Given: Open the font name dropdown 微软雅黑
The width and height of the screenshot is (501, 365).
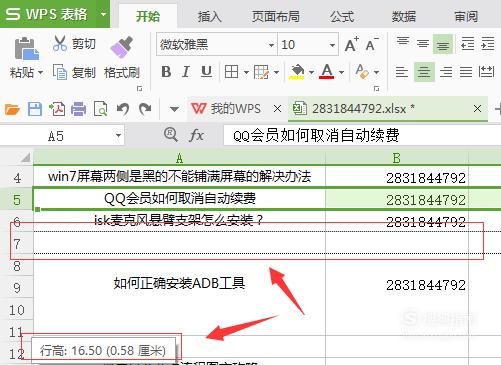Looking at the screenshot, I should click(x=271, y=45).
